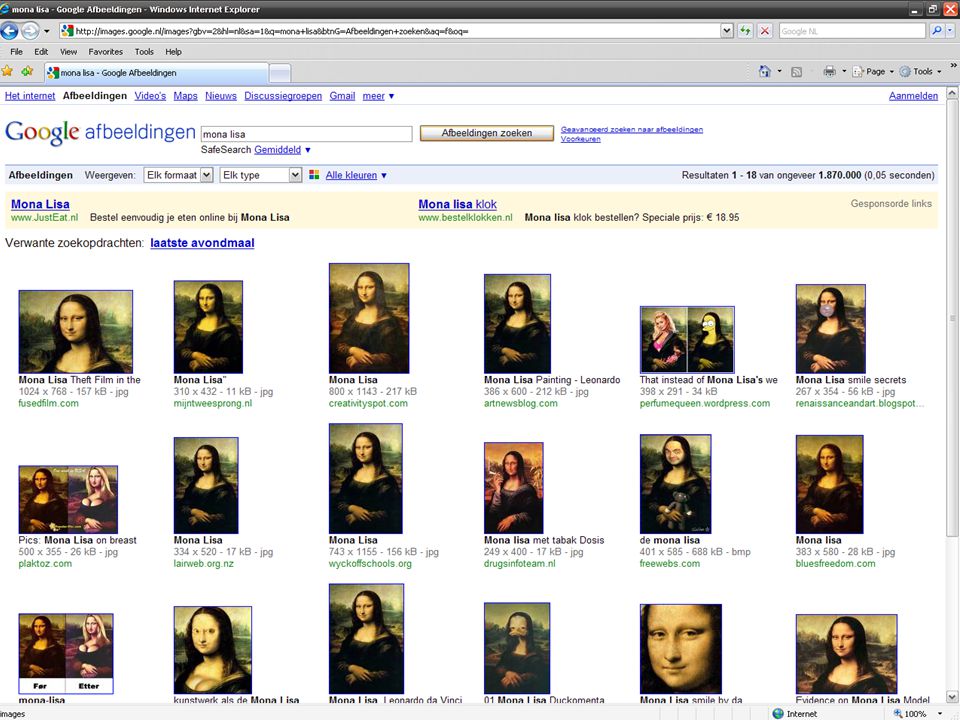Open the Edit menu
The height and width of the screenshot is (720, 960).
(x=41, y=52)
